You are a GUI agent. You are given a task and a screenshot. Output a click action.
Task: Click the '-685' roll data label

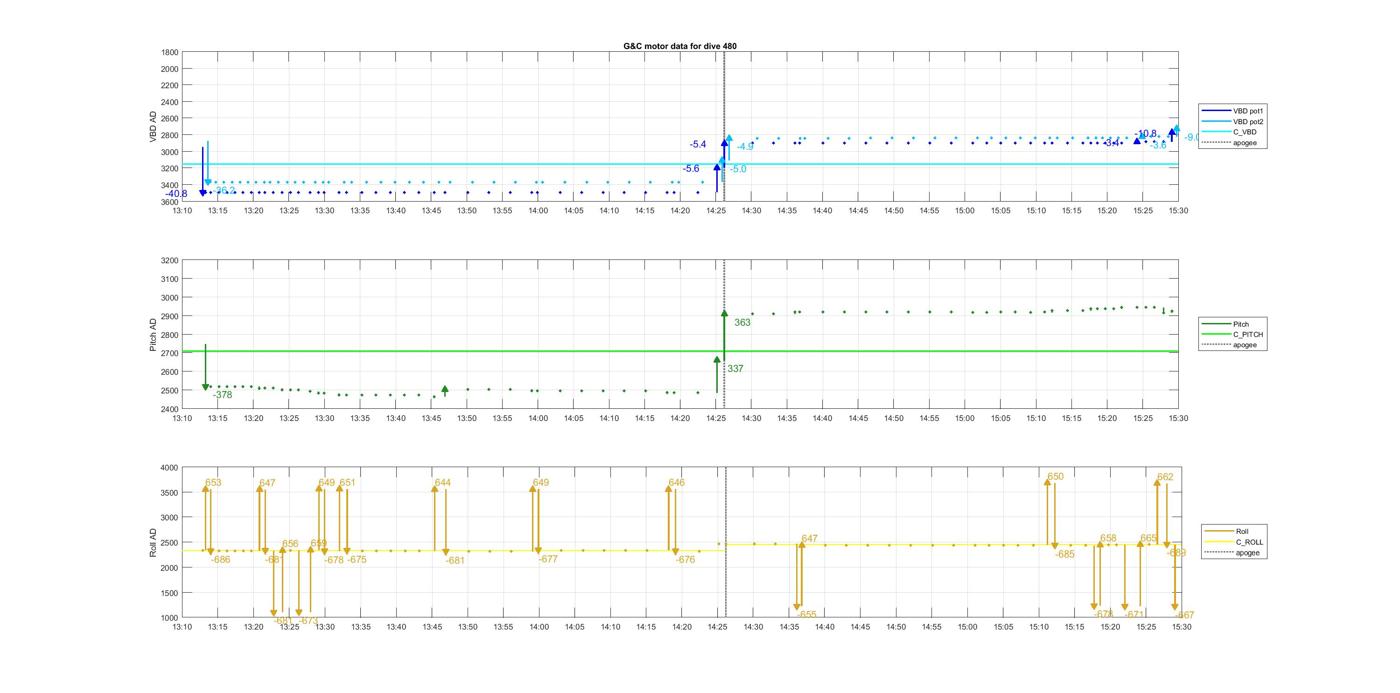coord(1065,555)
